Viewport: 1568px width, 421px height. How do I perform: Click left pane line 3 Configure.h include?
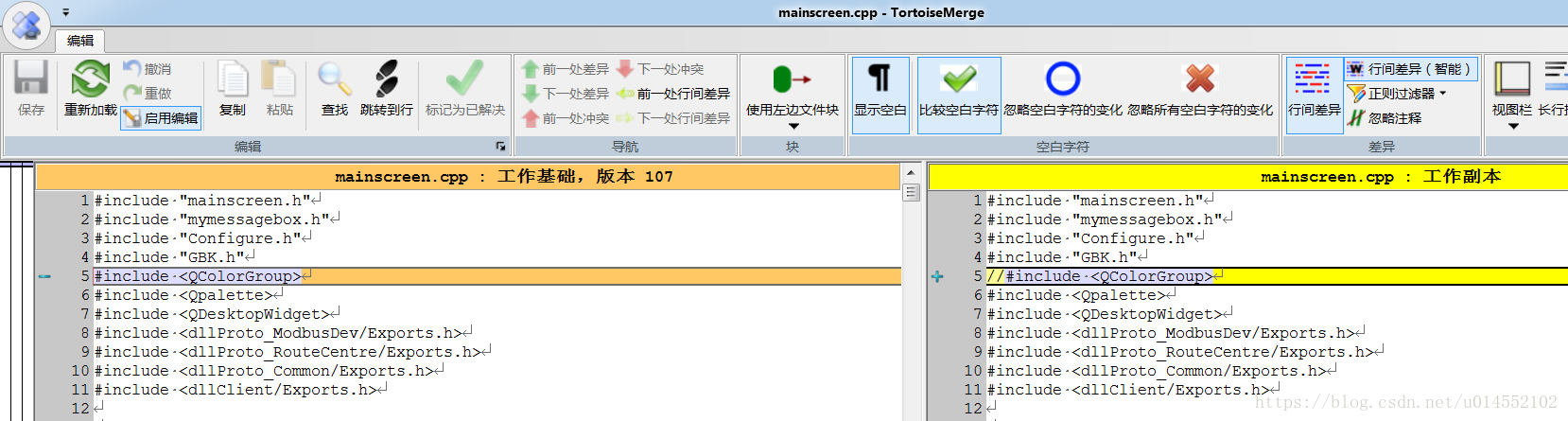203,238
